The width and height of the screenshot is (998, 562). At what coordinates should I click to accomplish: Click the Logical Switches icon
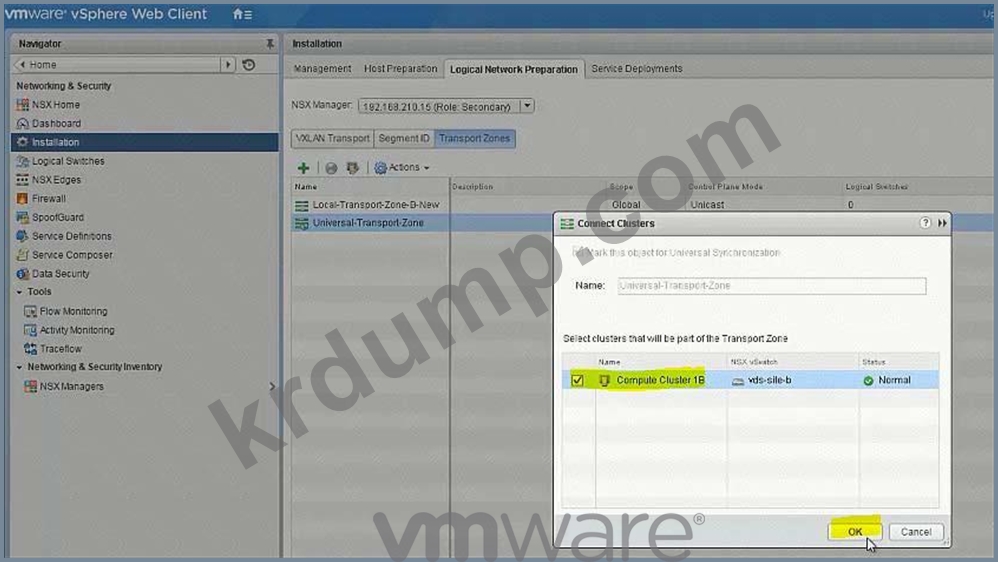pyautogui.click(x=22, y=161)
